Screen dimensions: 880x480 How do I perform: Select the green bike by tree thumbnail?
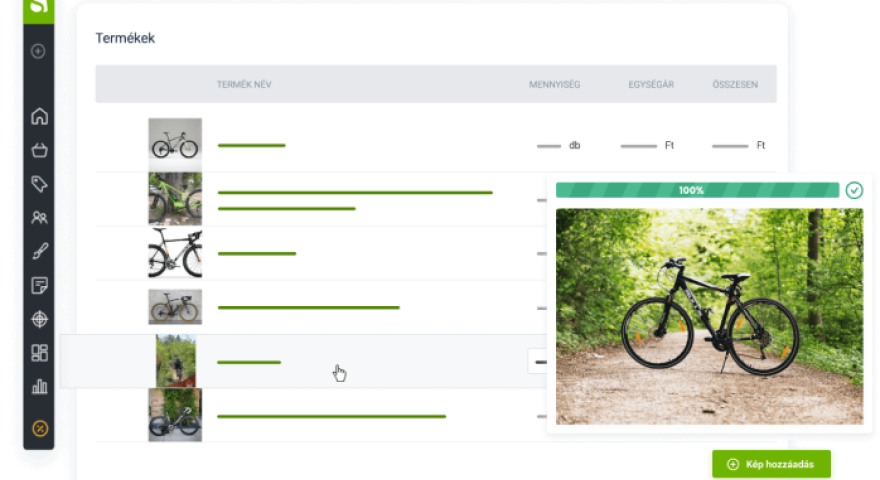pyautogui.click(x=175, y=199)
